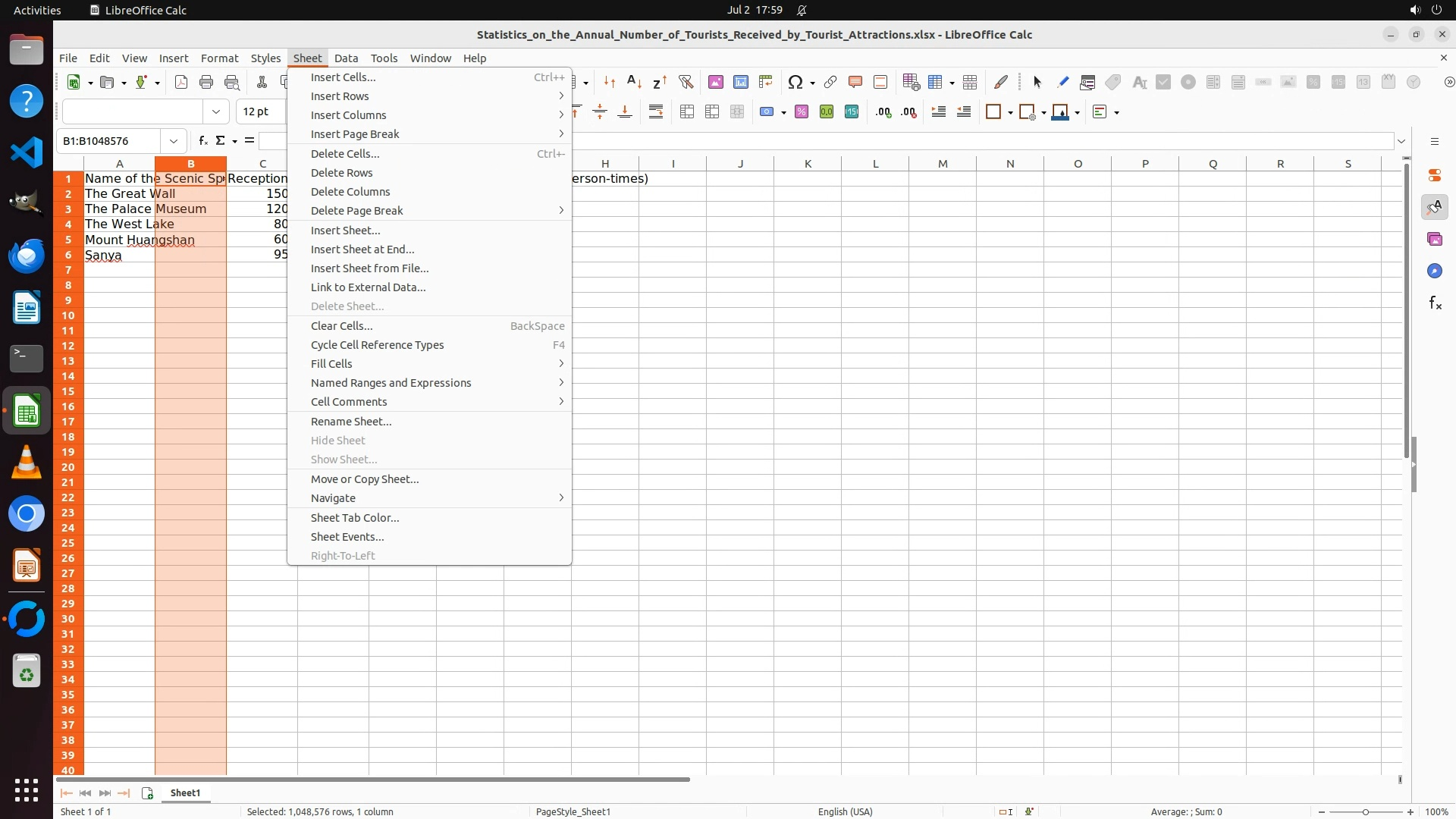Format the selection as percent
Screen dimensions: 1456x819
tap(802, 112)
